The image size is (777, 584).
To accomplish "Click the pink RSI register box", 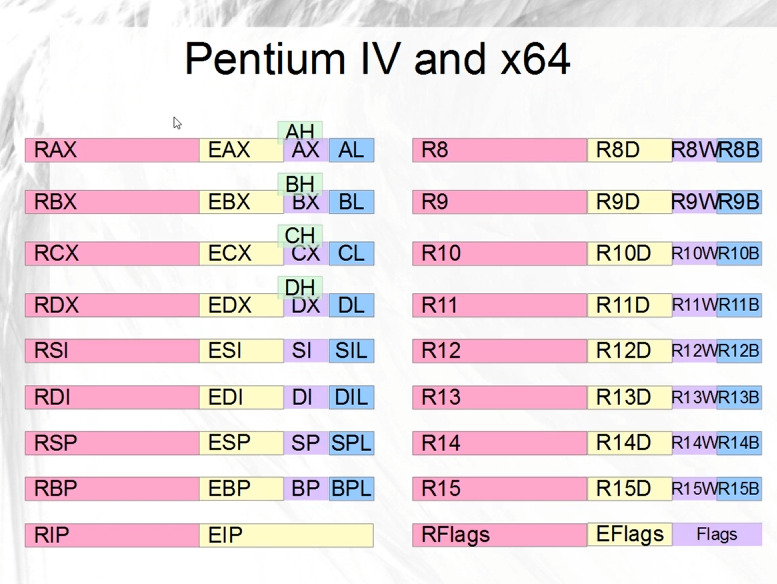I will 112,351.
